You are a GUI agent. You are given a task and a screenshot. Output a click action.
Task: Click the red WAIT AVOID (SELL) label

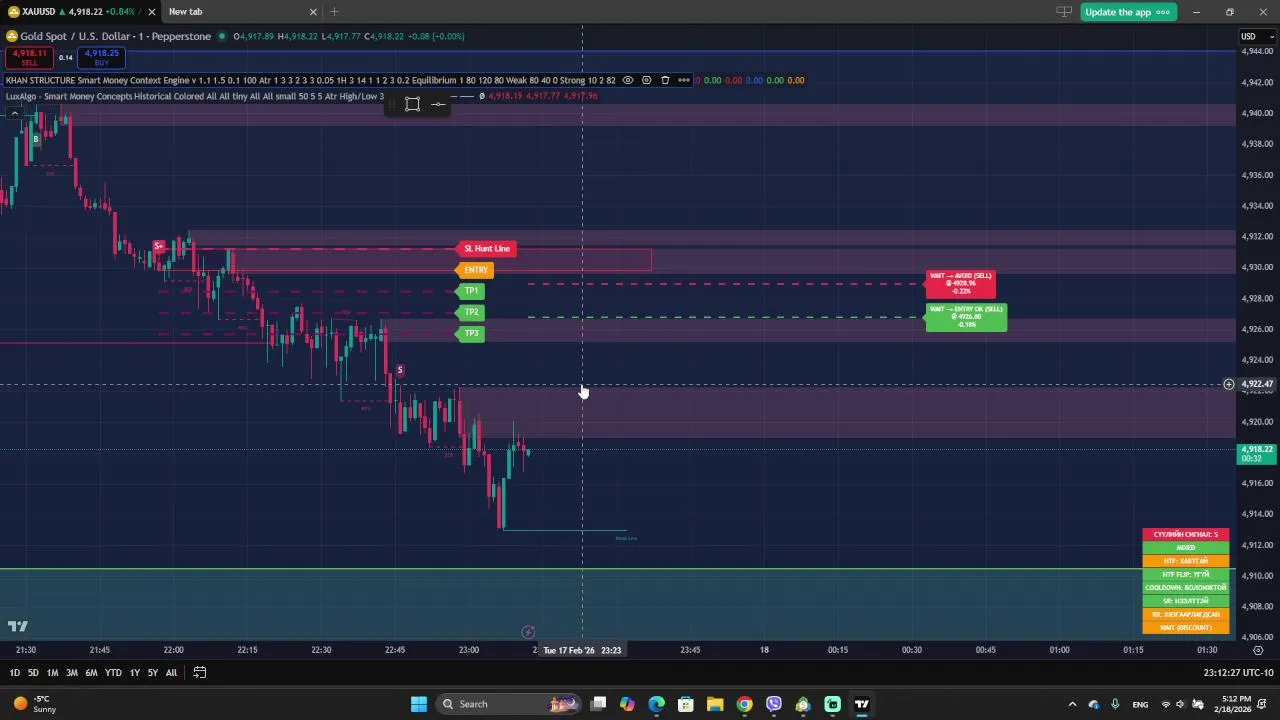click(x=960, y=284)
